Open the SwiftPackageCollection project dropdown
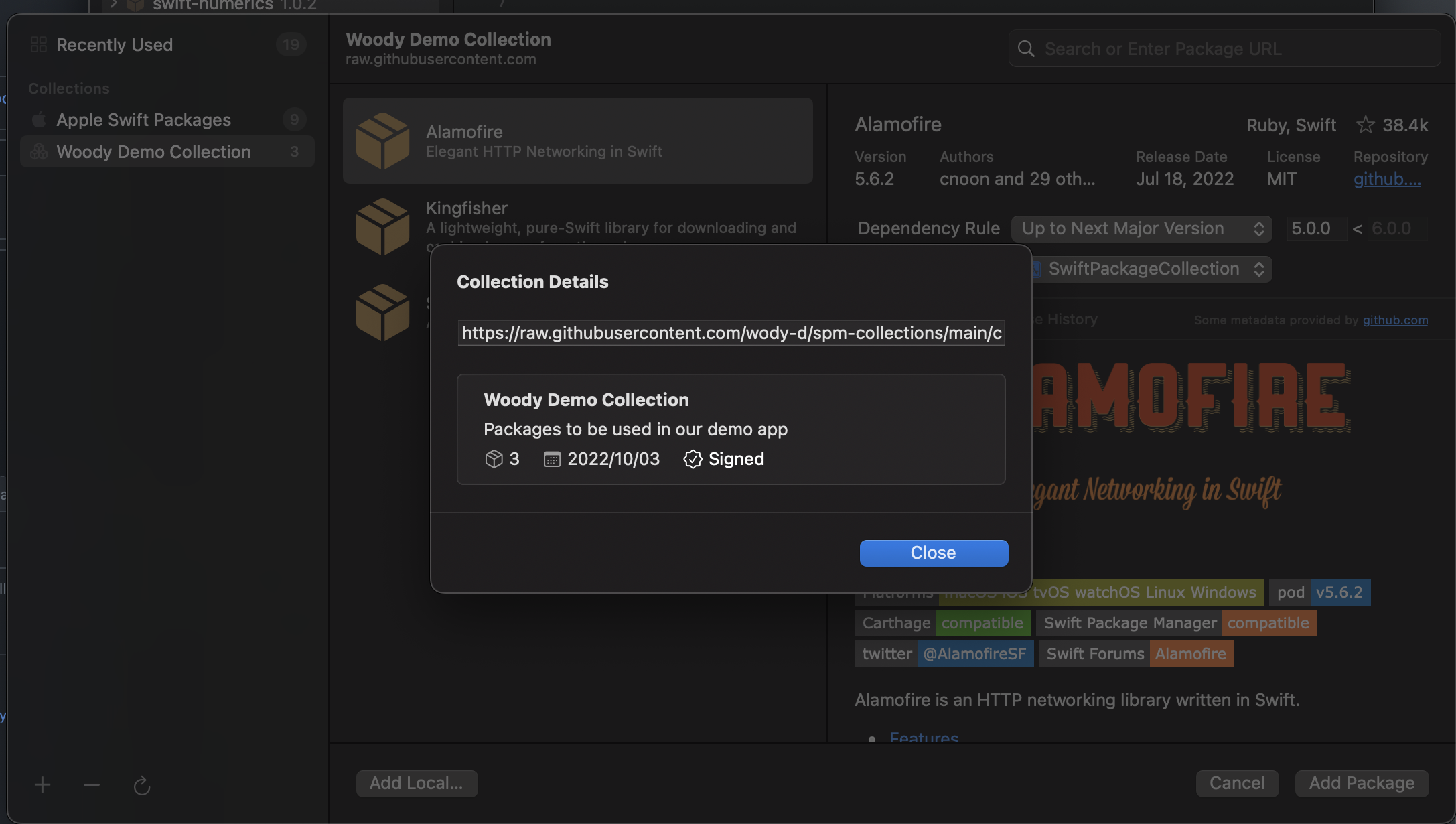Viewport: 1456px width, 824px height. click(1151, 269)
